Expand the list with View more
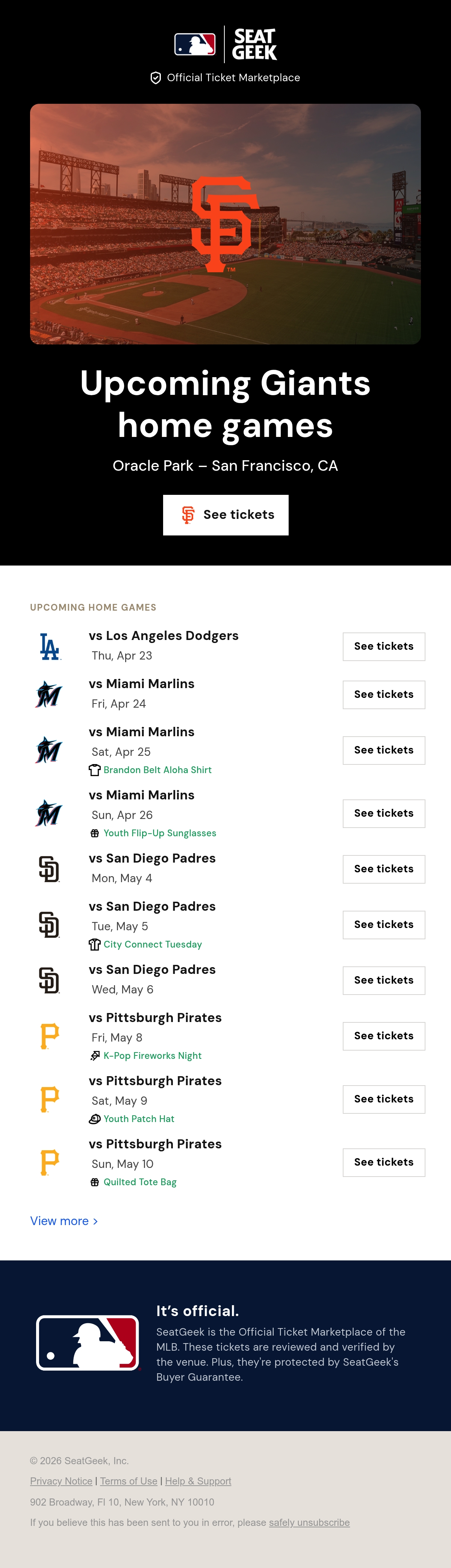The height and width of the screenshot is (1568, 451). (64, 1221)
